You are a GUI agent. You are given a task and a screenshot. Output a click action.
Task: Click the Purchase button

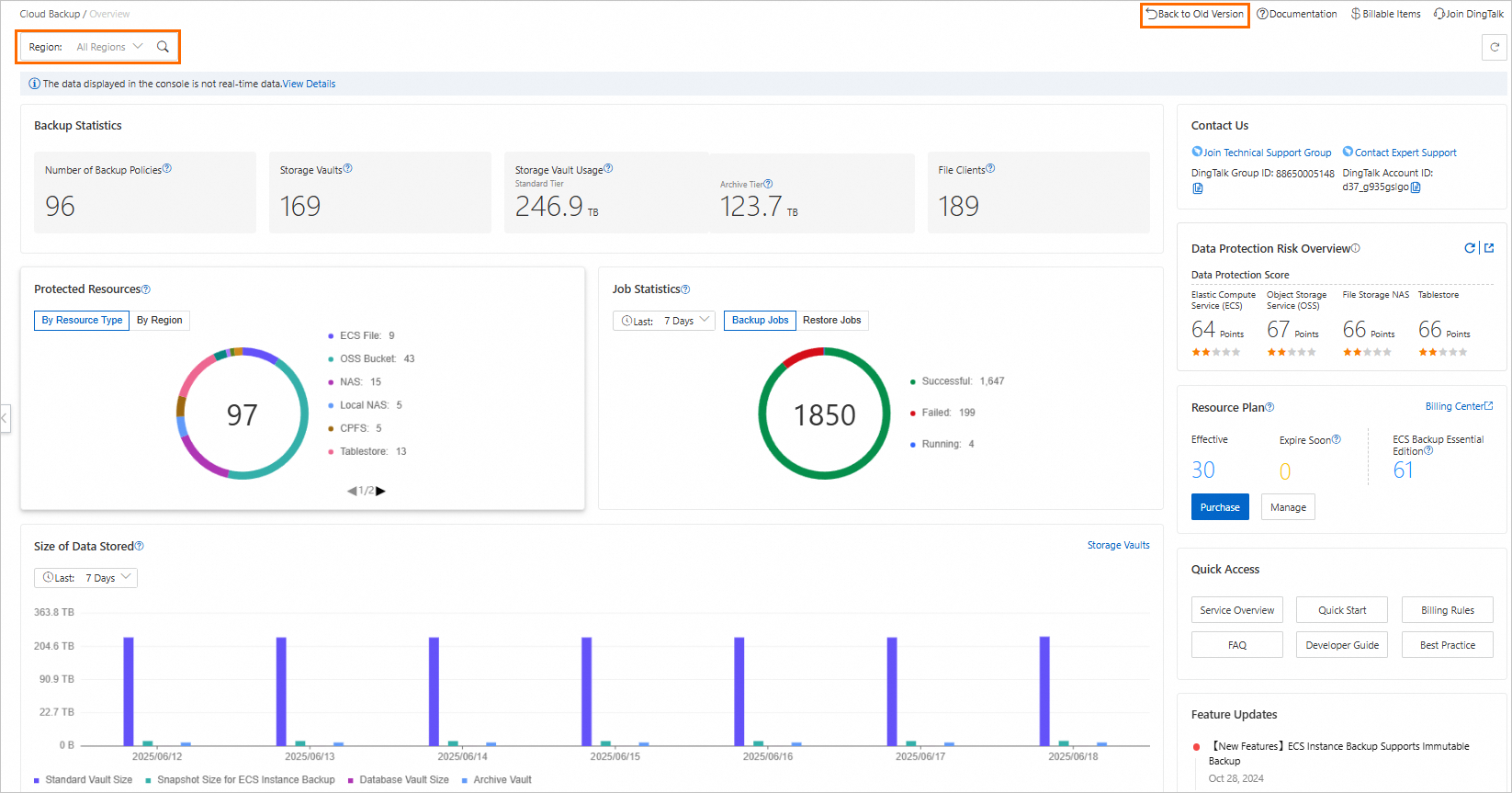coord(1219,507)
